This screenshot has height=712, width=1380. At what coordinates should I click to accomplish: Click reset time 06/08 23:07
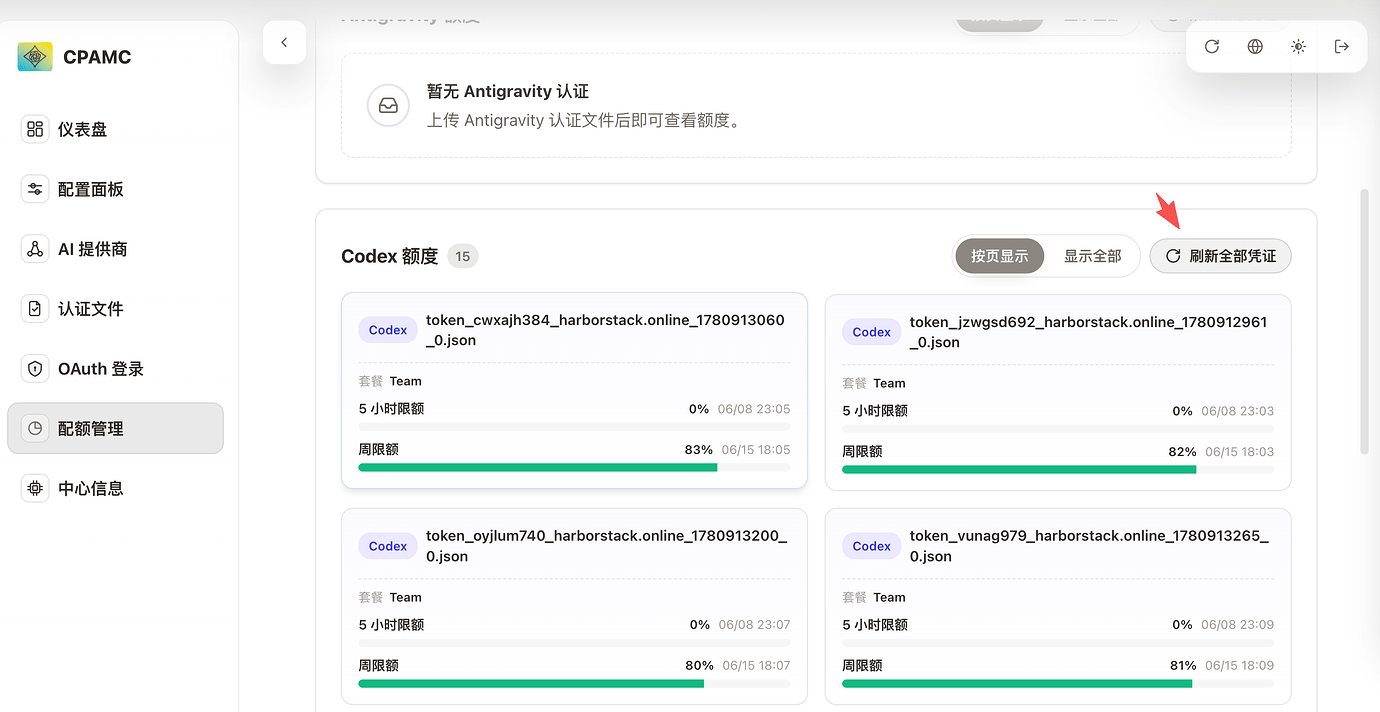(x=754, y=624)
